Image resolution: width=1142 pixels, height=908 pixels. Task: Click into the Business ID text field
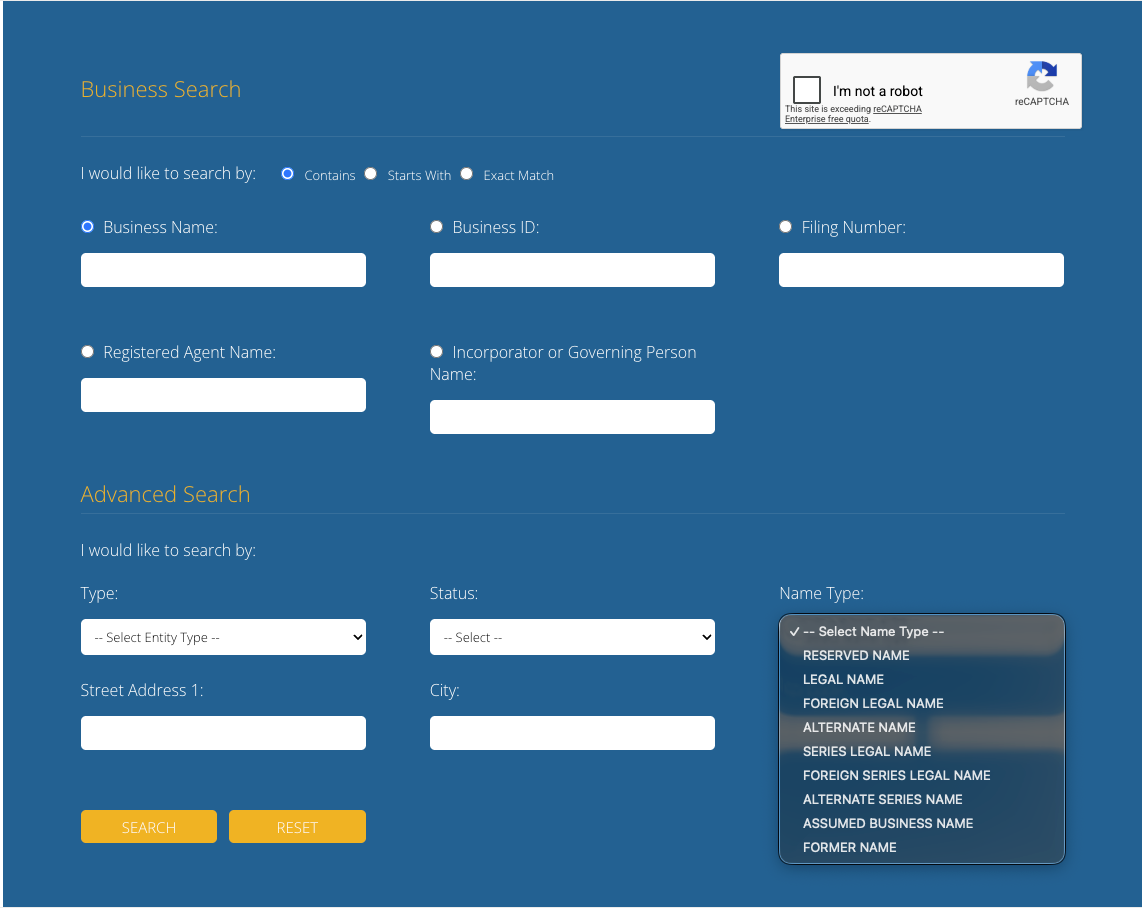[572, 270]
